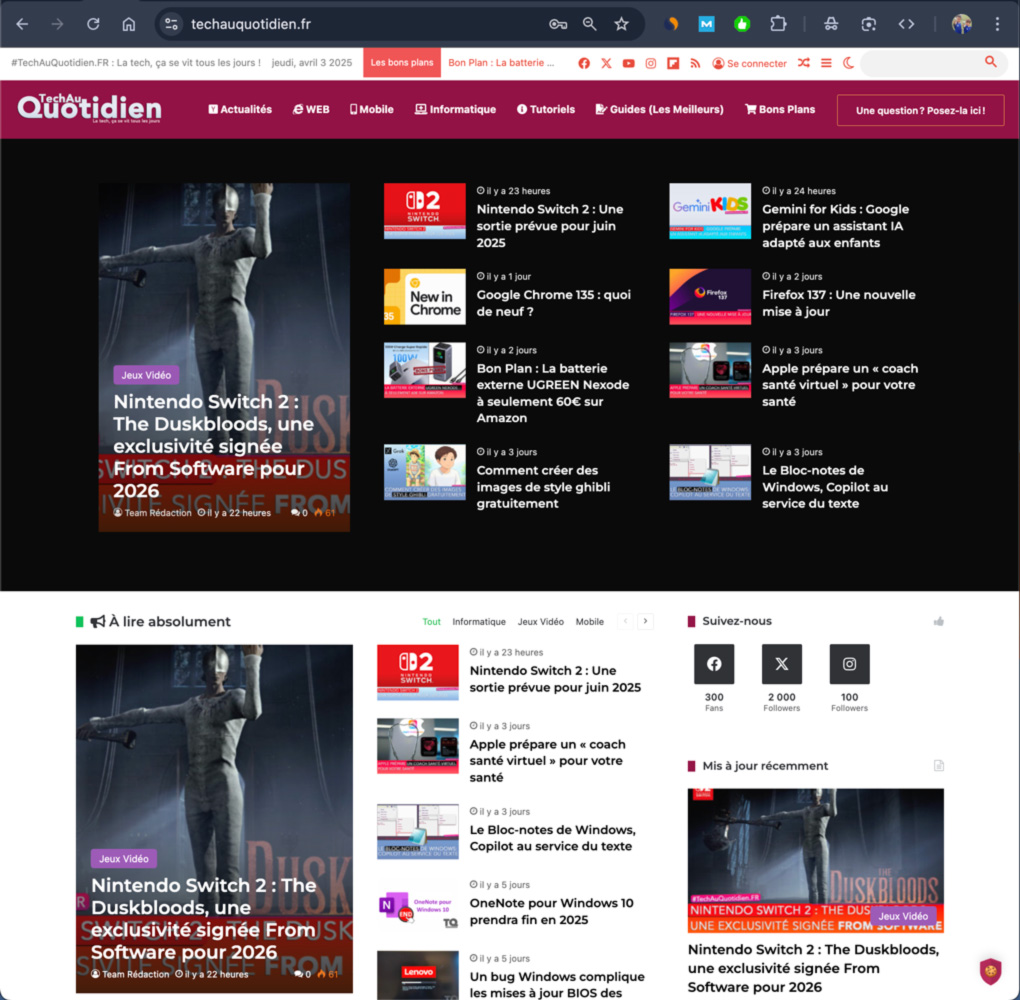Open the Mobile menu item

coord(371,109)
